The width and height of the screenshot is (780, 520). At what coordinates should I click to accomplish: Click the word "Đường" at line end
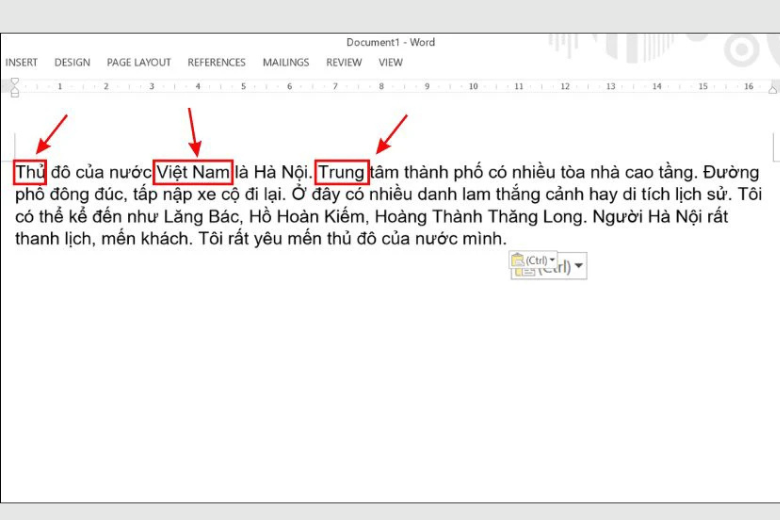731,172
